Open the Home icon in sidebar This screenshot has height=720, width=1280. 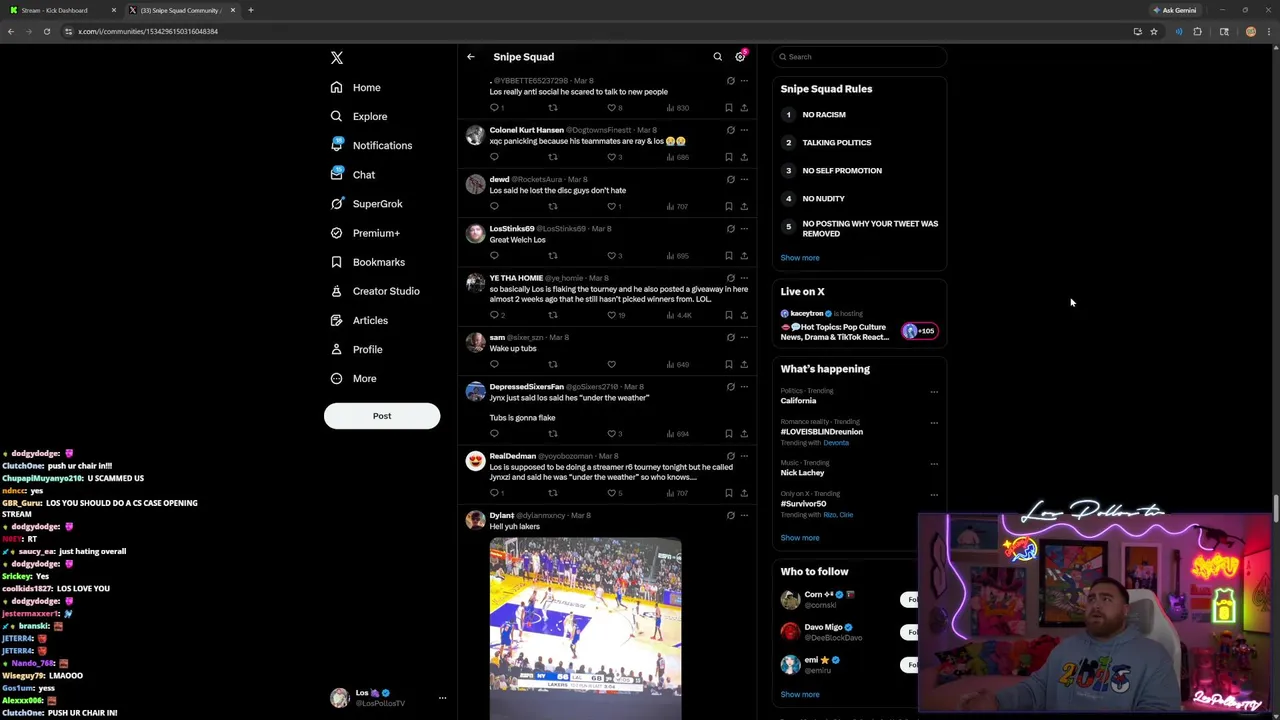click(337, 88)
